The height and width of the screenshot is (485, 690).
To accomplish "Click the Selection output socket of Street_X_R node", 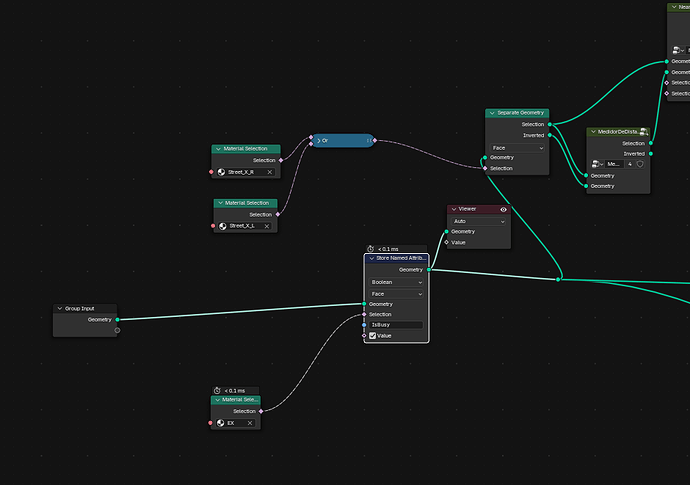I will tap(281, 160).
